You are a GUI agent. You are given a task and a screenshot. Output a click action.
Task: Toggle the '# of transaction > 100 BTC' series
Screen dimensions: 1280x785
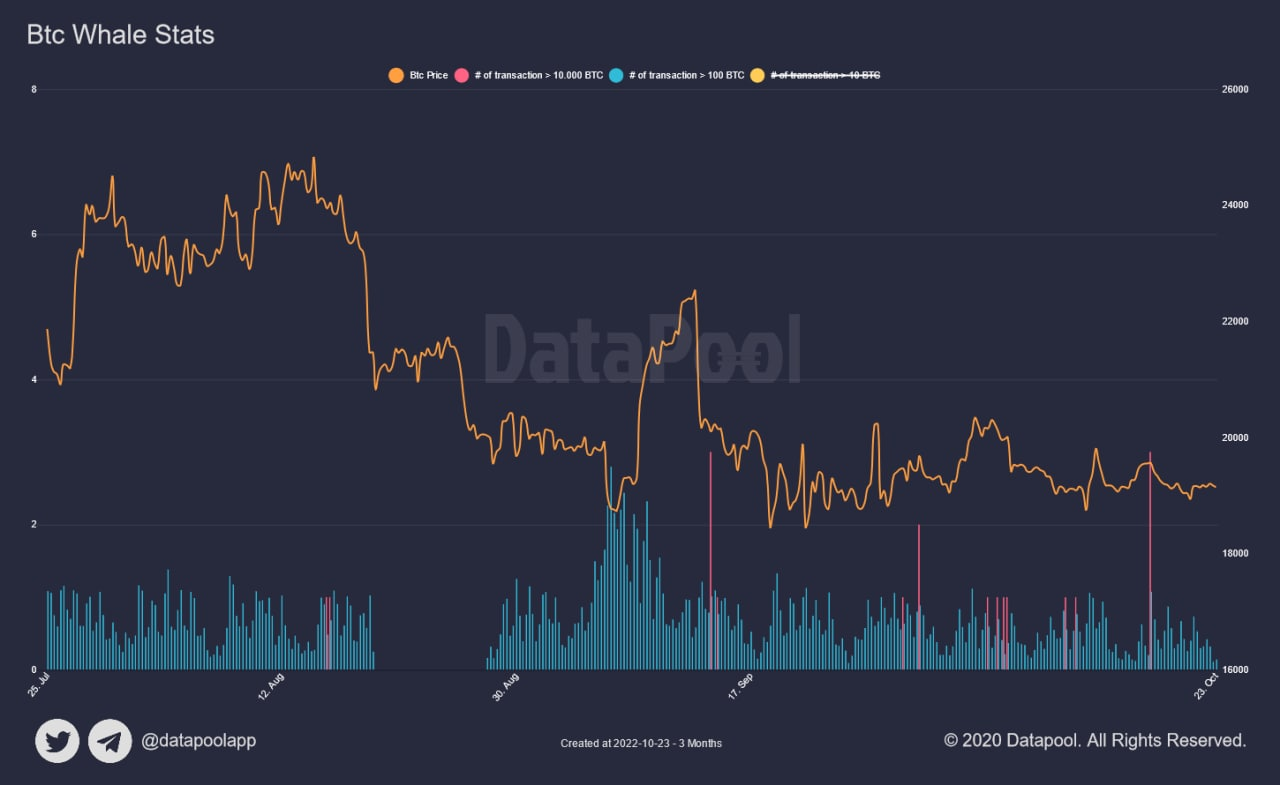point(687,75)
